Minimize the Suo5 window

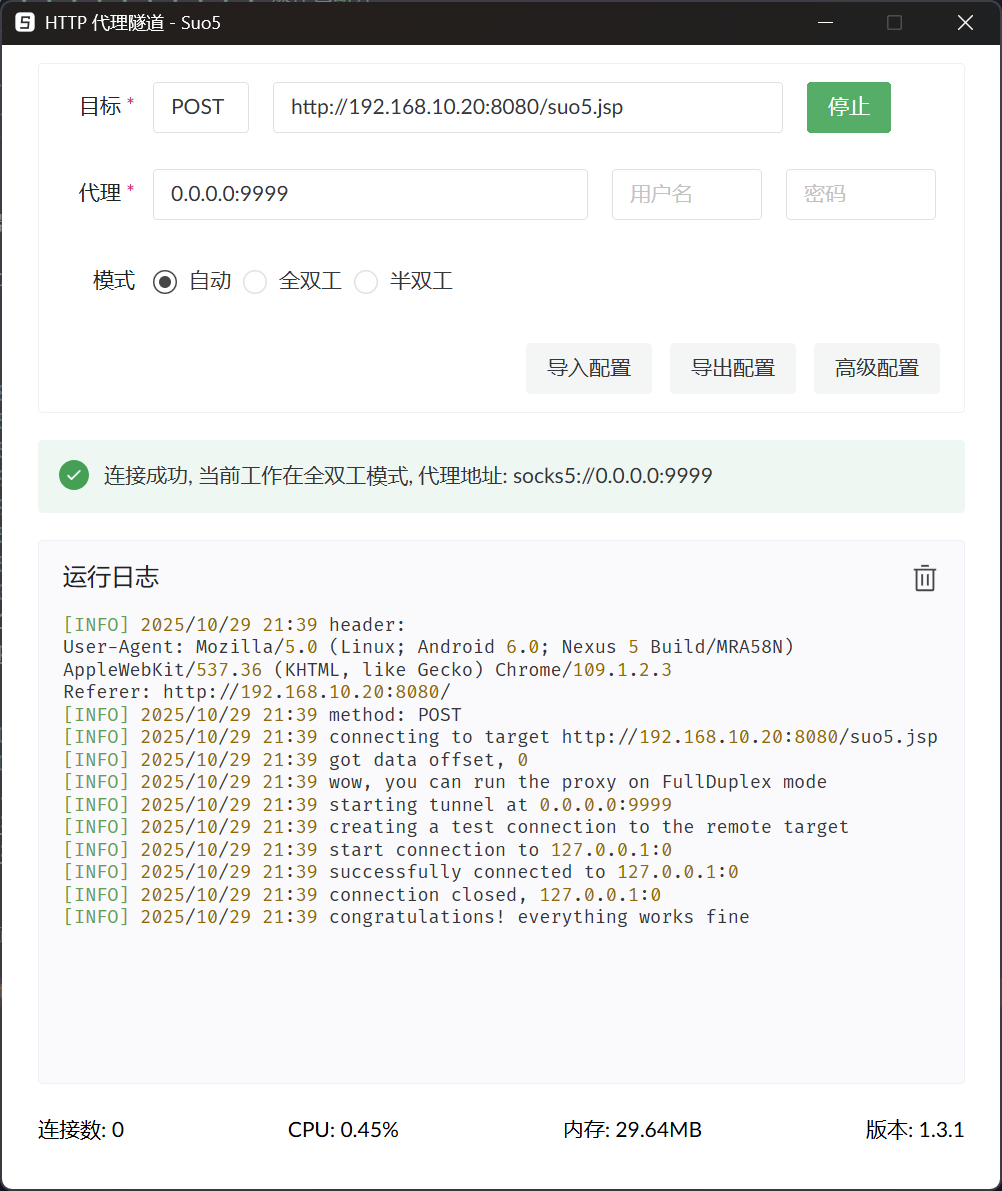click(x=824, y=23)
